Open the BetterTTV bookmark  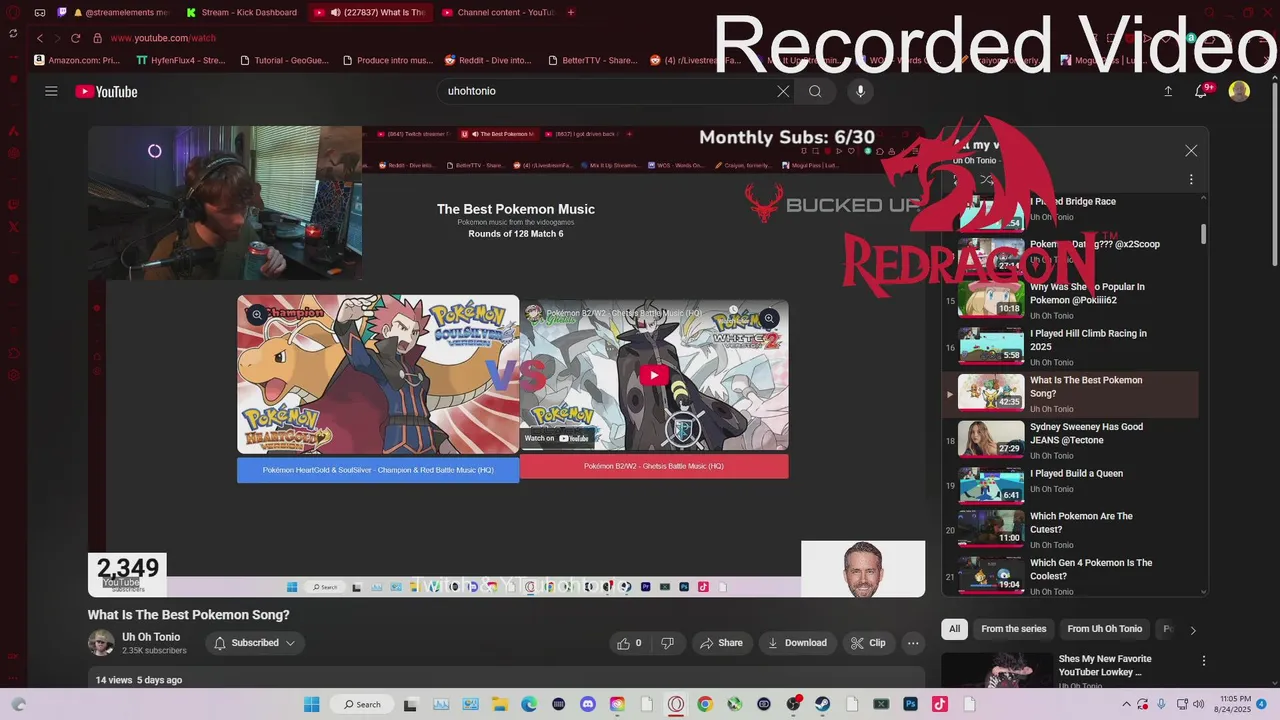[592, 60]
